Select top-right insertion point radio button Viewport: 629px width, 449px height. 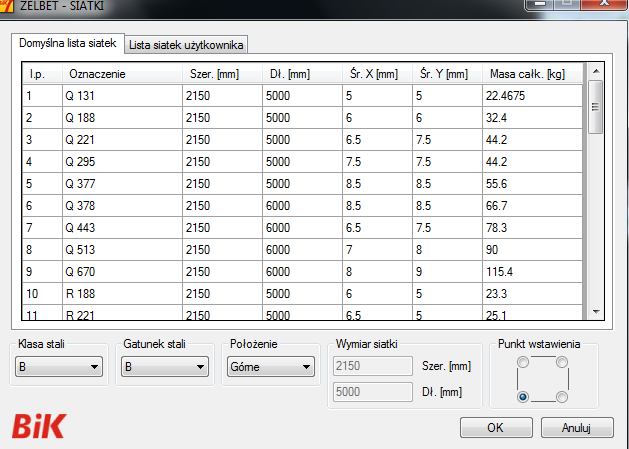[562, 362]
